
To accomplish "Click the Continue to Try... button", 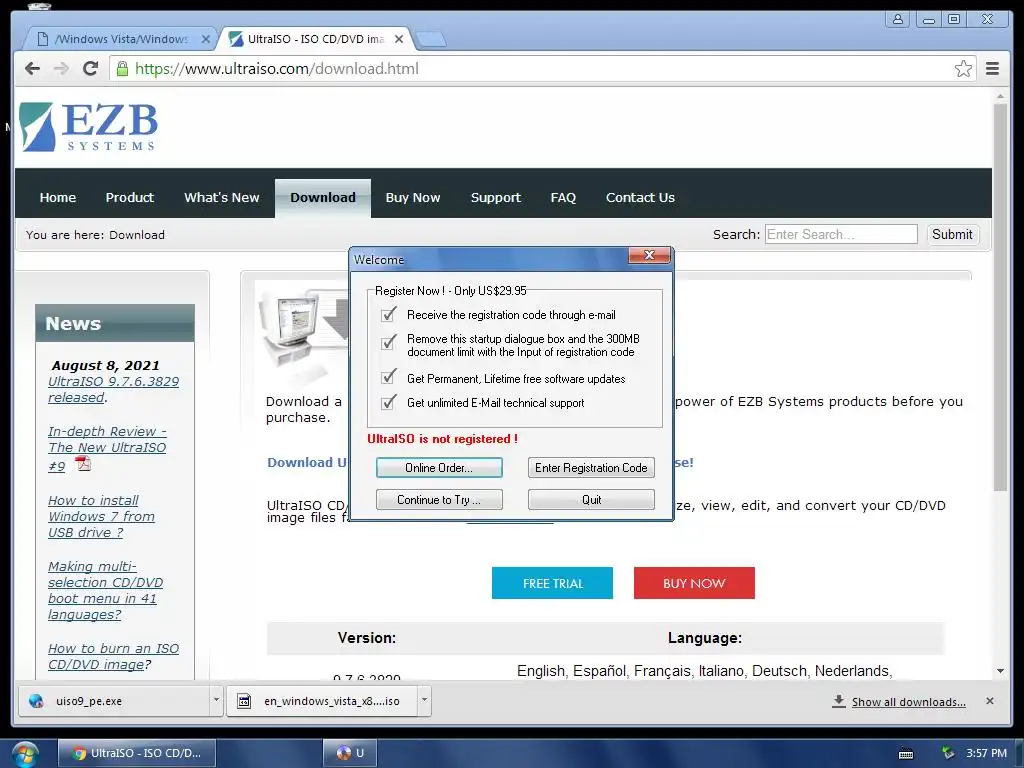I will click(439, 500).
